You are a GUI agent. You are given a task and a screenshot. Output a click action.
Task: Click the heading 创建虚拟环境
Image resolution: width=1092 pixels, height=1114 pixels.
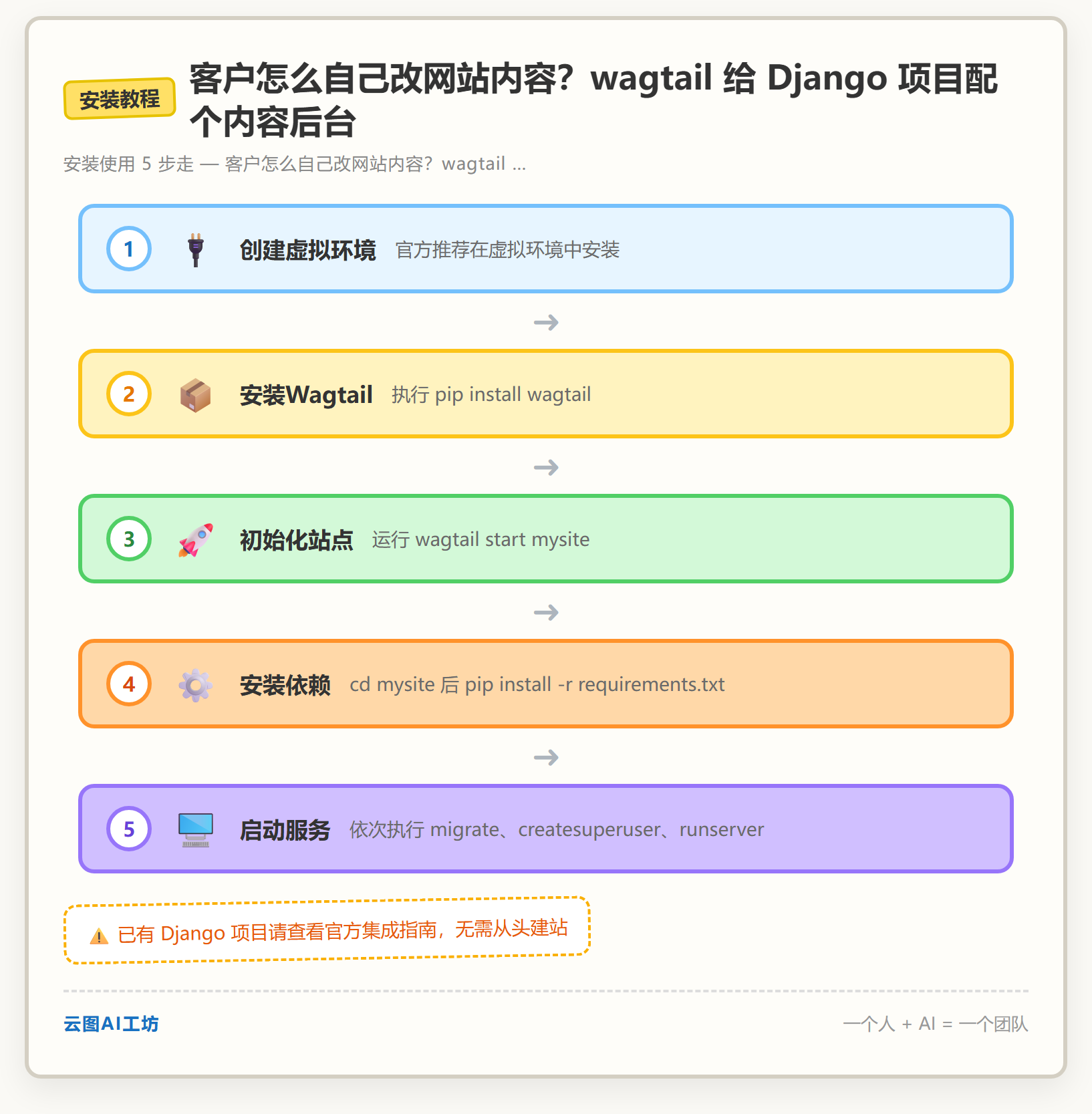(x=307, y=250)
